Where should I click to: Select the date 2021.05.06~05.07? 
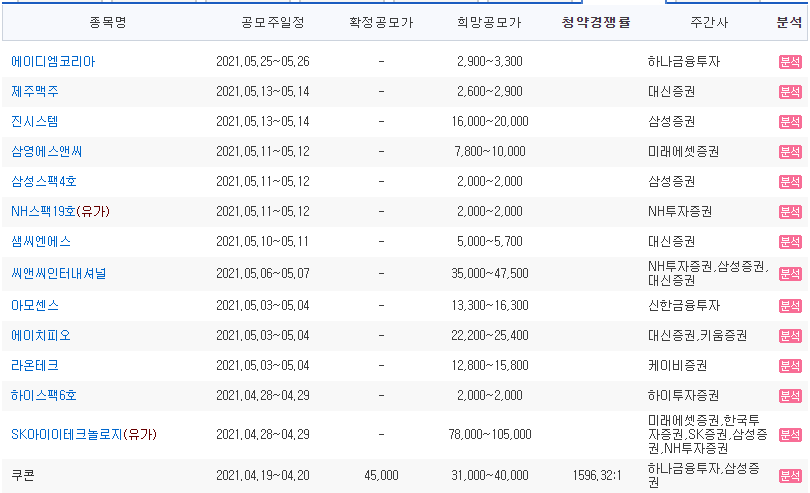point(262,273)
